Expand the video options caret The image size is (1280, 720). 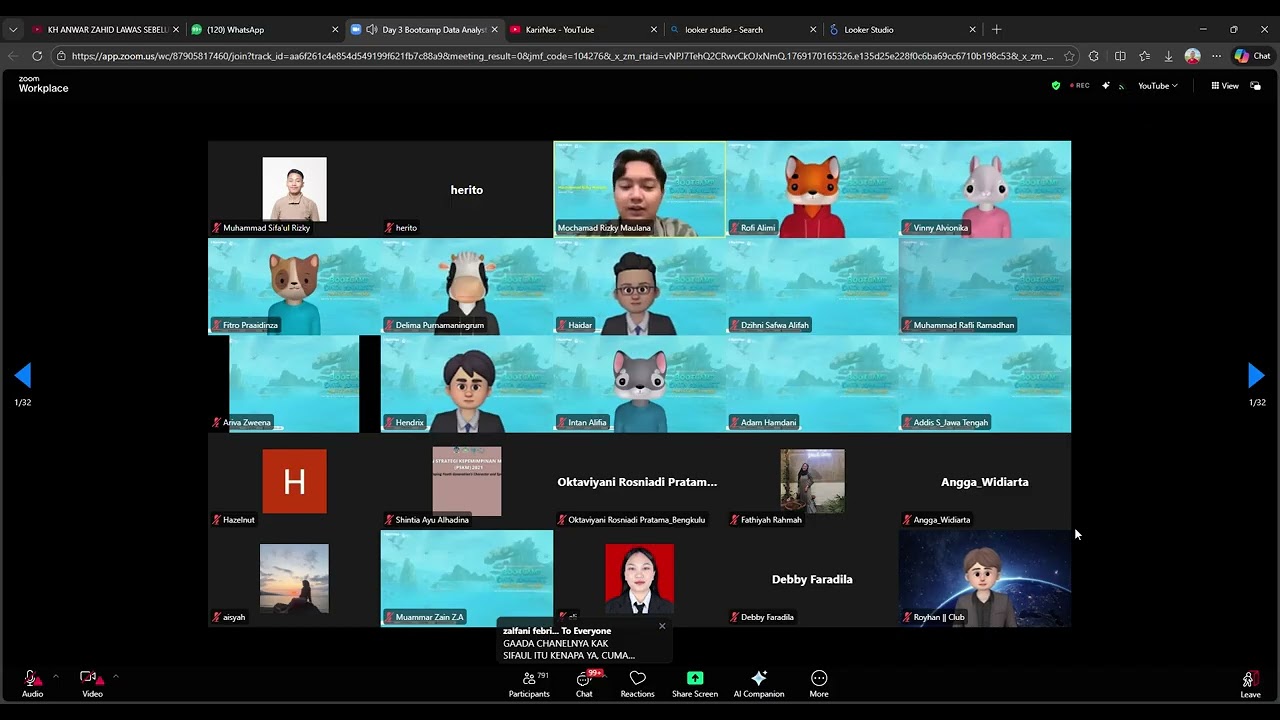click(x=115, y=677)
